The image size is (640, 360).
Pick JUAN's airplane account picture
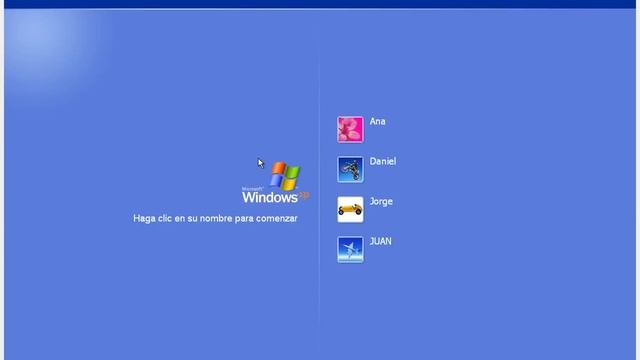point(350,249)
